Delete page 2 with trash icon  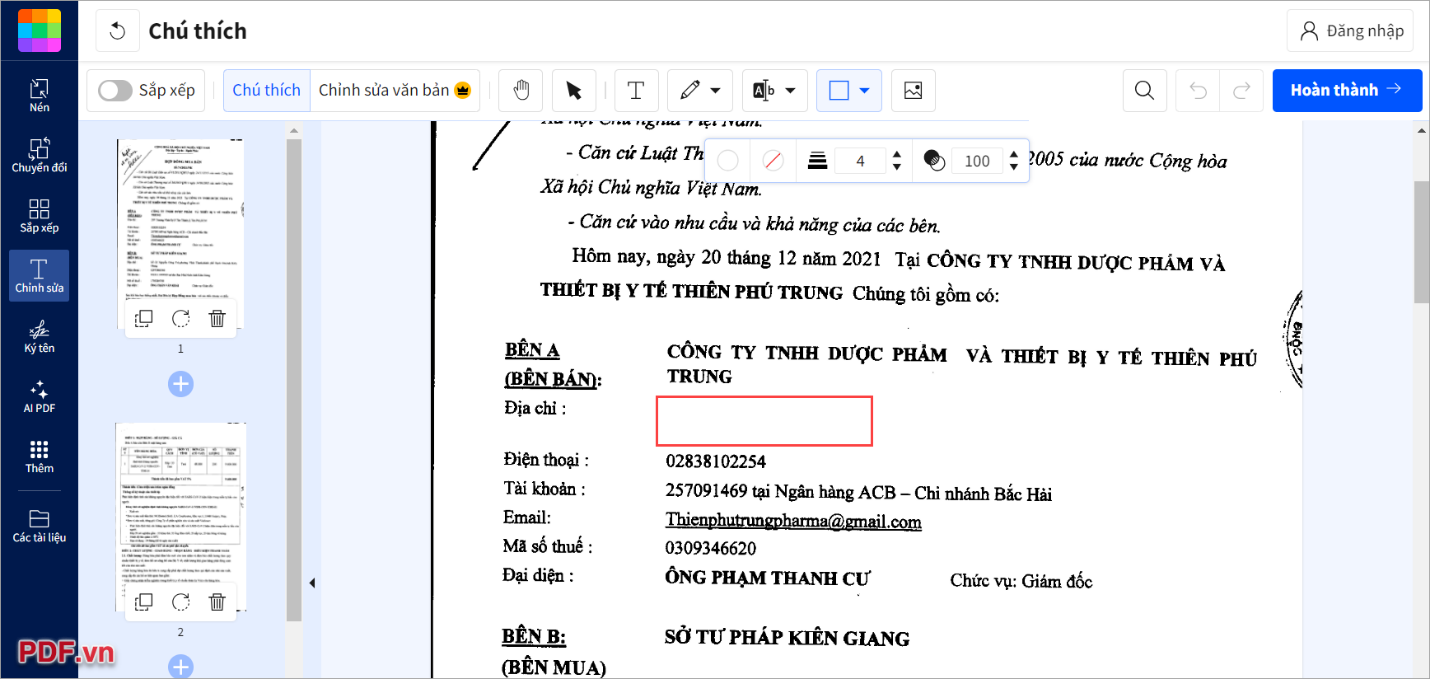click(217, 602)
